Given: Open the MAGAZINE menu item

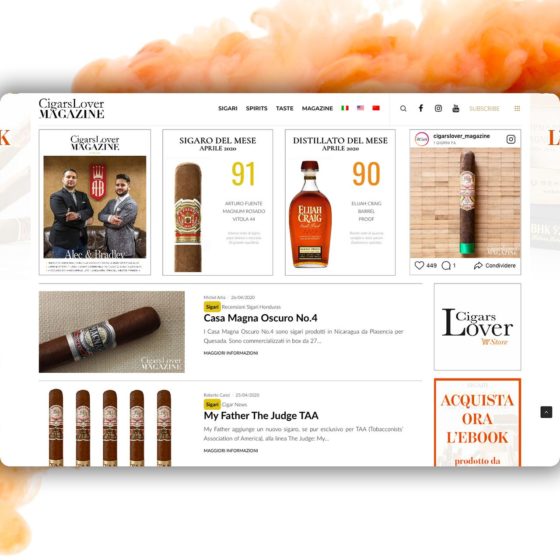Looking at the screenshot, I should coord(317,108).
